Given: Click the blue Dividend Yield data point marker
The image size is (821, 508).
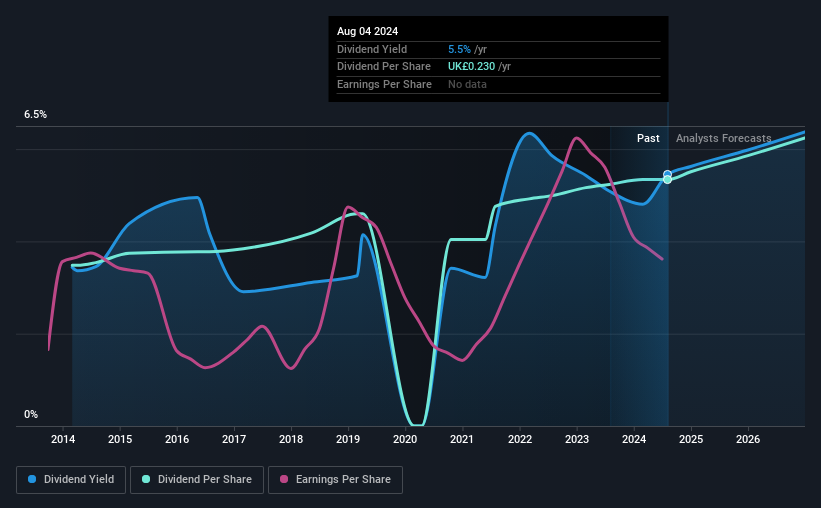Looking at the screenshot, I should [668, 174].
